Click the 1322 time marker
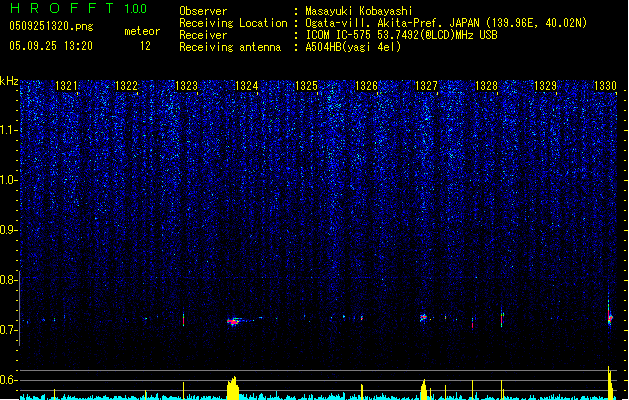 click(126, 86)
